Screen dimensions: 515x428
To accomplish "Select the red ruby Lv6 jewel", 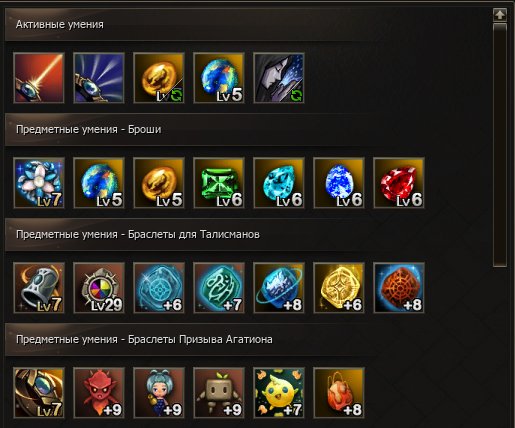I will click(399, 183).
